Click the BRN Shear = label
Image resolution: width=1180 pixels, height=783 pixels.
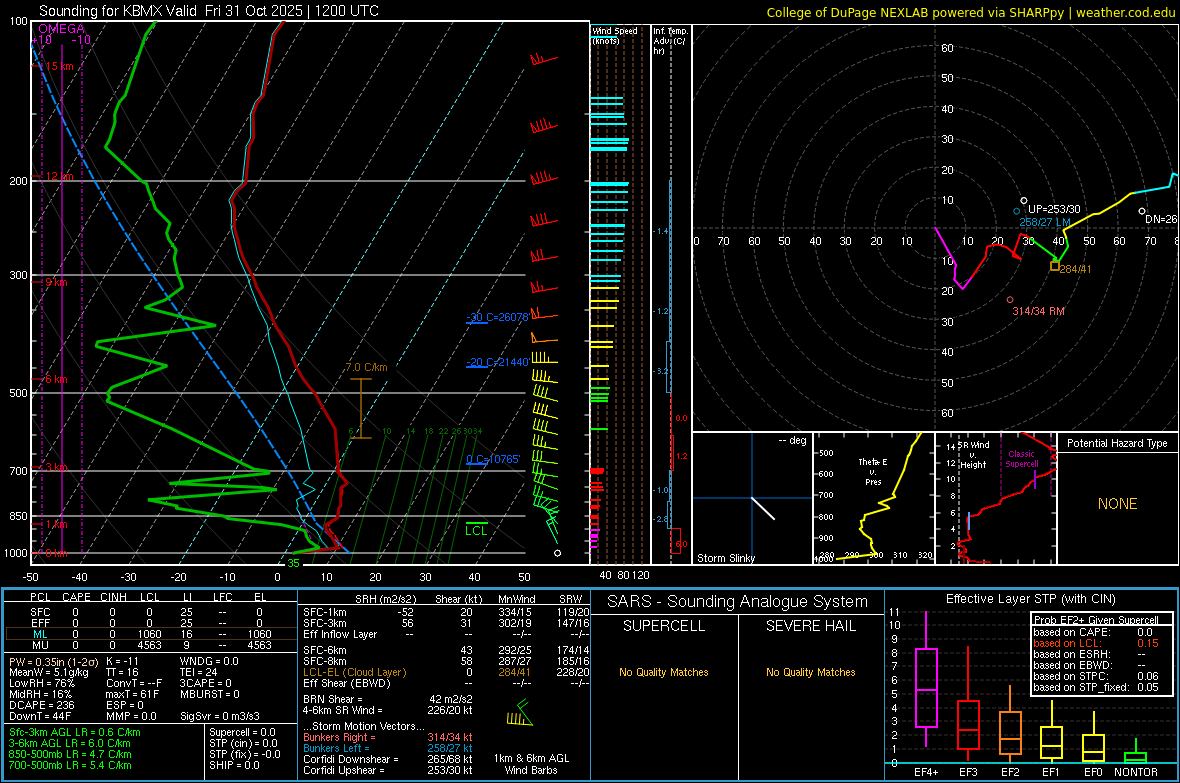tap(333, 699)
